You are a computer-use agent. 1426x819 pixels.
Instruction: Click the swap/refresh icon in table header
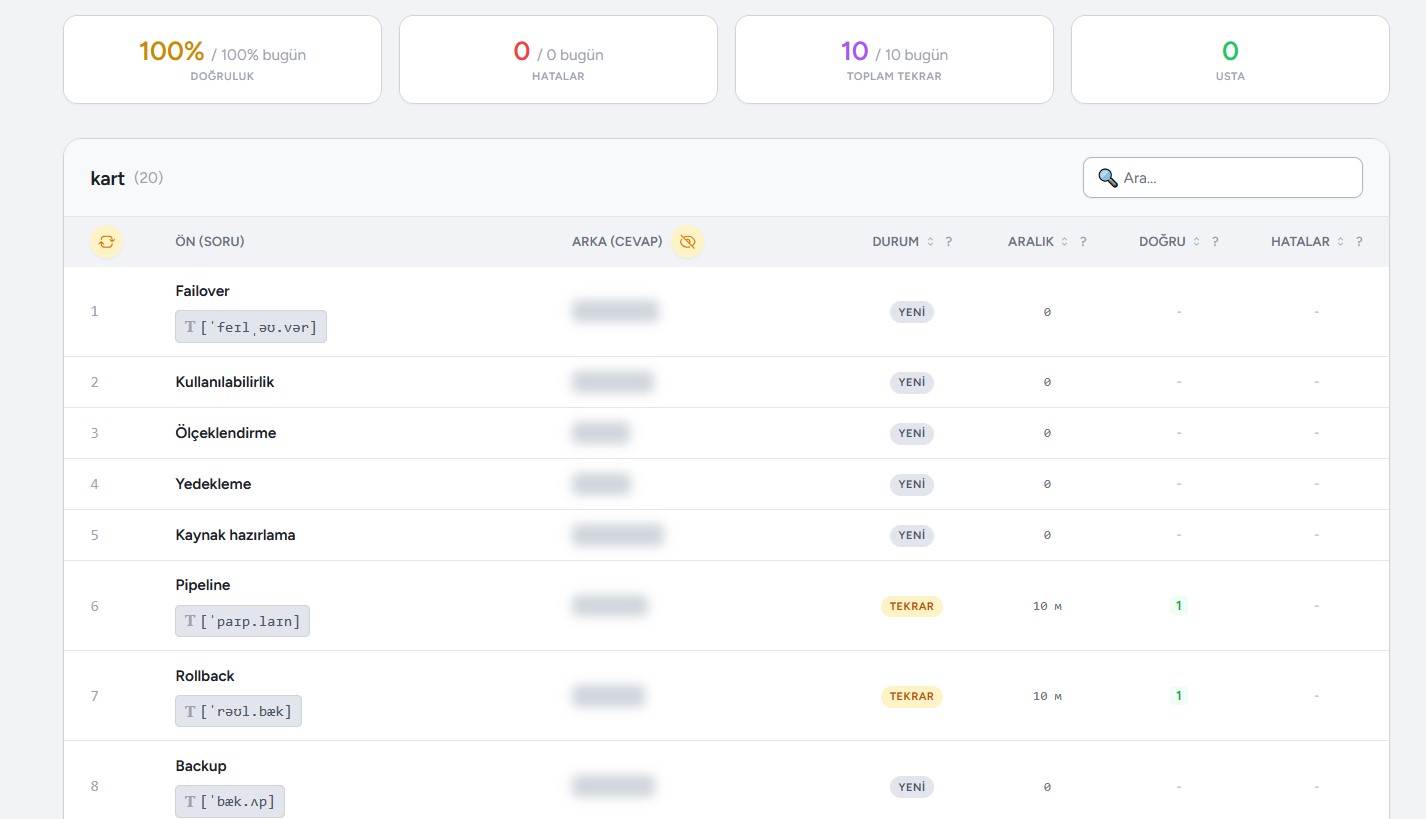click(x=107, y=242)
